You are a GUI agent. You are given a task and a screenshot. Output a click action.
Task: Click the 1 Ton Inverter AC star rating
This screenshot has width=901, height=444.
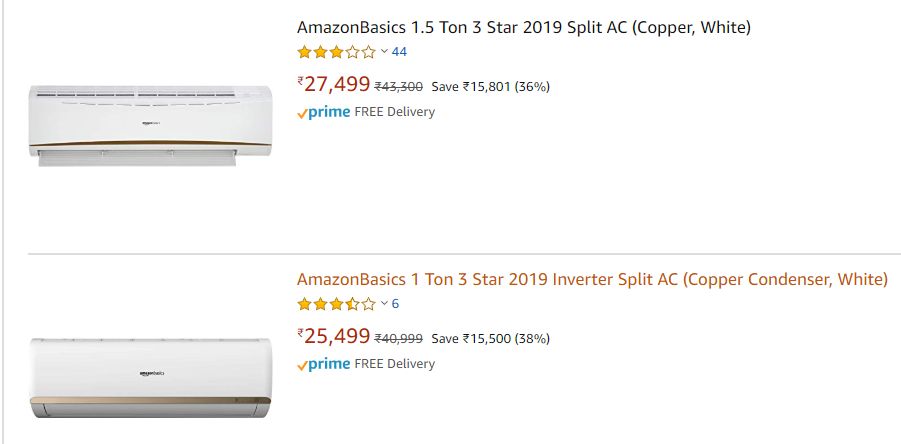[x=336, y=304]
